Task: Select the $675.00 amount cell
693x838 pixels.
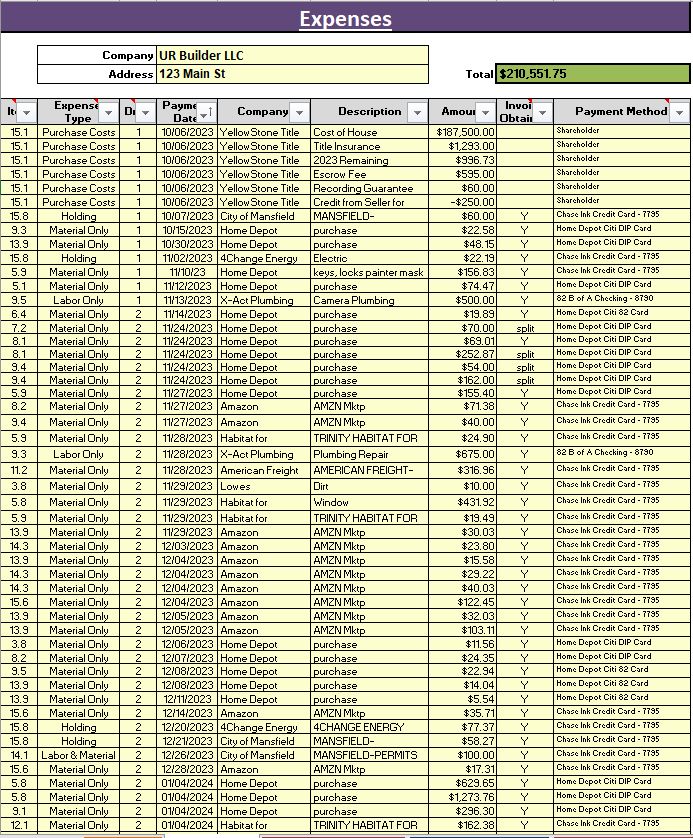Action: (463, 454)
